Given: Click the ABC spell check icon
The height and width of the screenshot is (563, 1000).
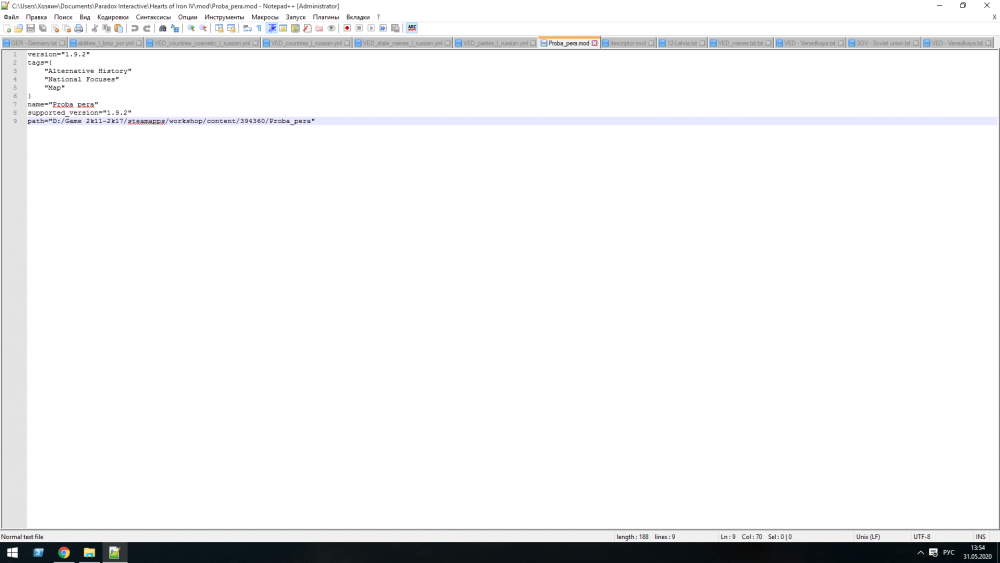Looking at the screenshot, I should pos(412,28).
